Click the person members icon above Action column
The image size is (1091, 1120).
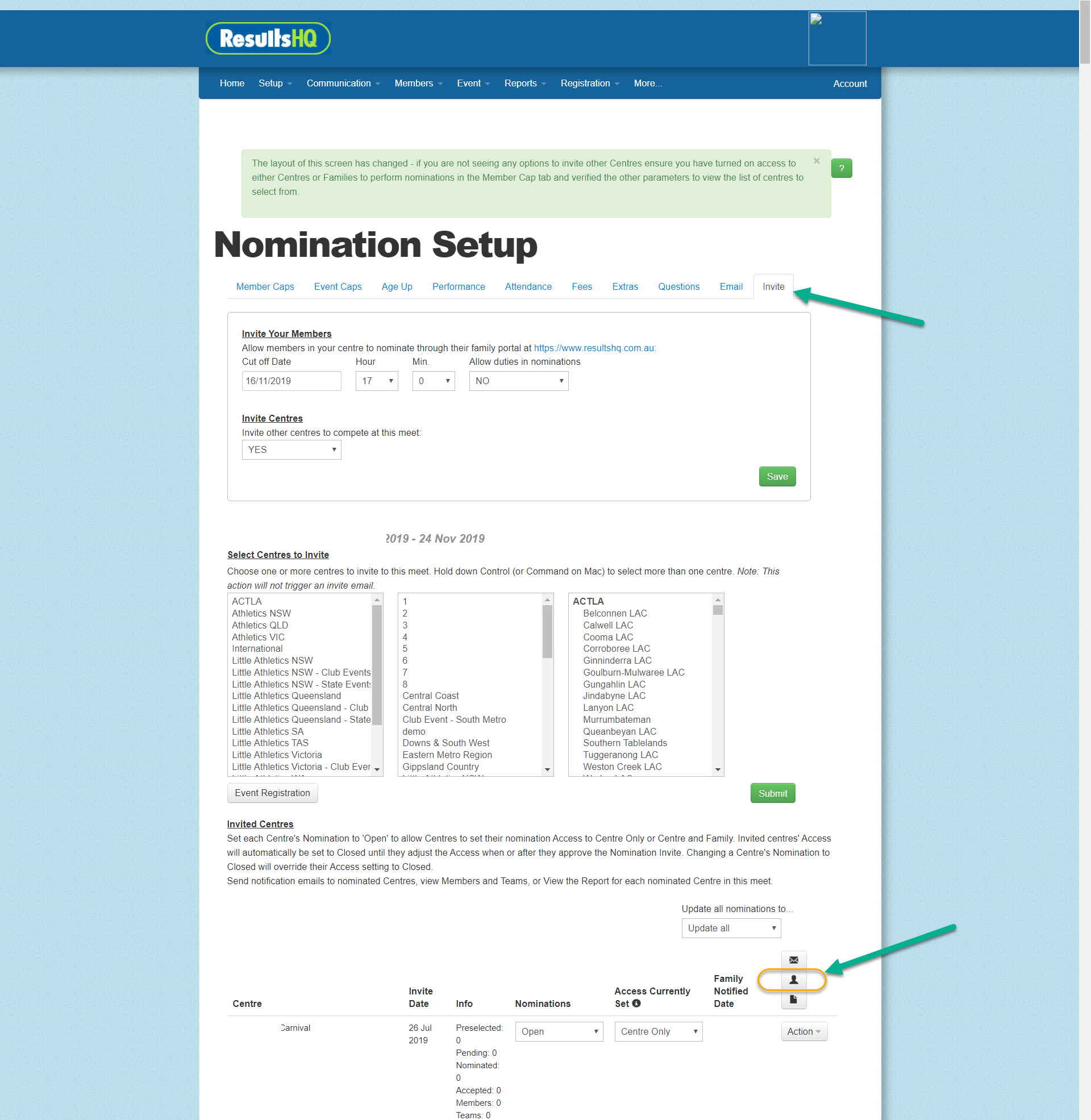(793, 980)
